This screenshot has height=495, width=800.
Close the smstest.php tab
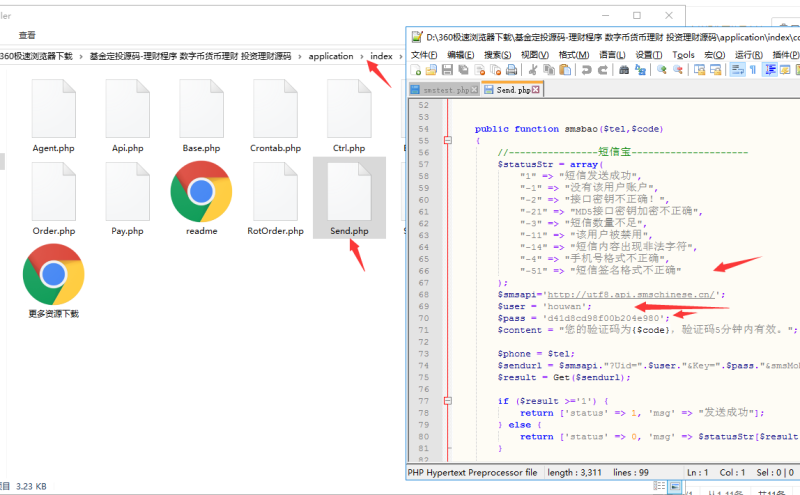pos(474,90)
